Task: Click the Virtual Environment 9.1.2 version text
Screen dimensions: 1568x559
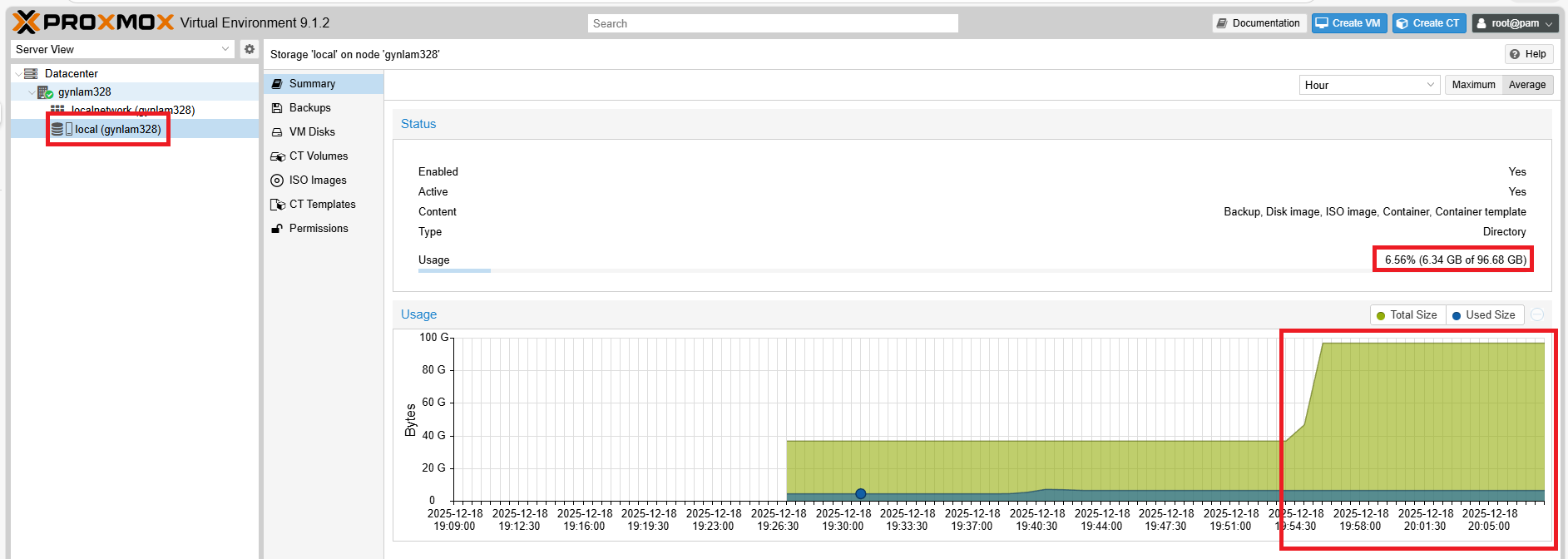Action: (255, 23)
